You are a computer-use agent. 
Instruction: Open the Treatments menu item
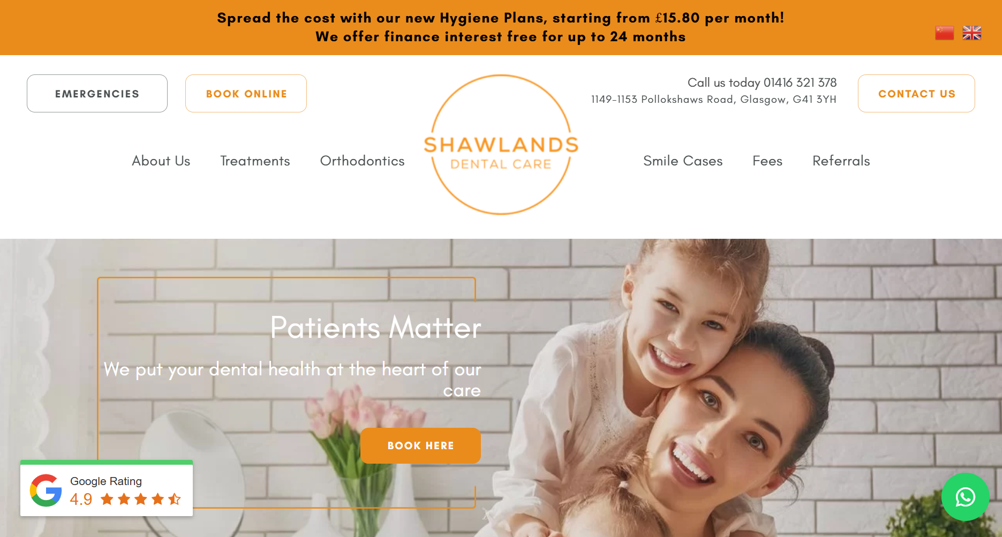point(255,161)
